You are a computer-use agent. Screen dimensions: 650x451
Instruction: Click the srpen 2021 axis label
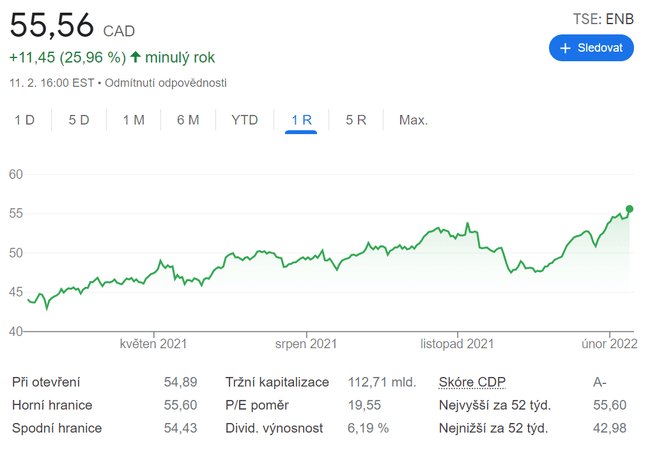coord(306,345)
